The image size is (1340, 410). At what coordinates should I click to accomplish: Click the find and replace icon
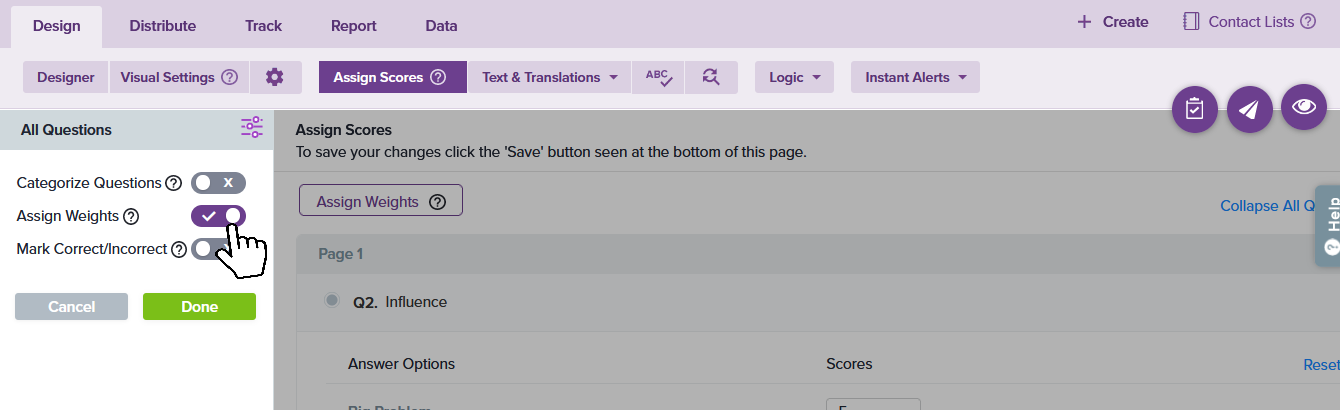pyautogui.click(x=711, y=77)
